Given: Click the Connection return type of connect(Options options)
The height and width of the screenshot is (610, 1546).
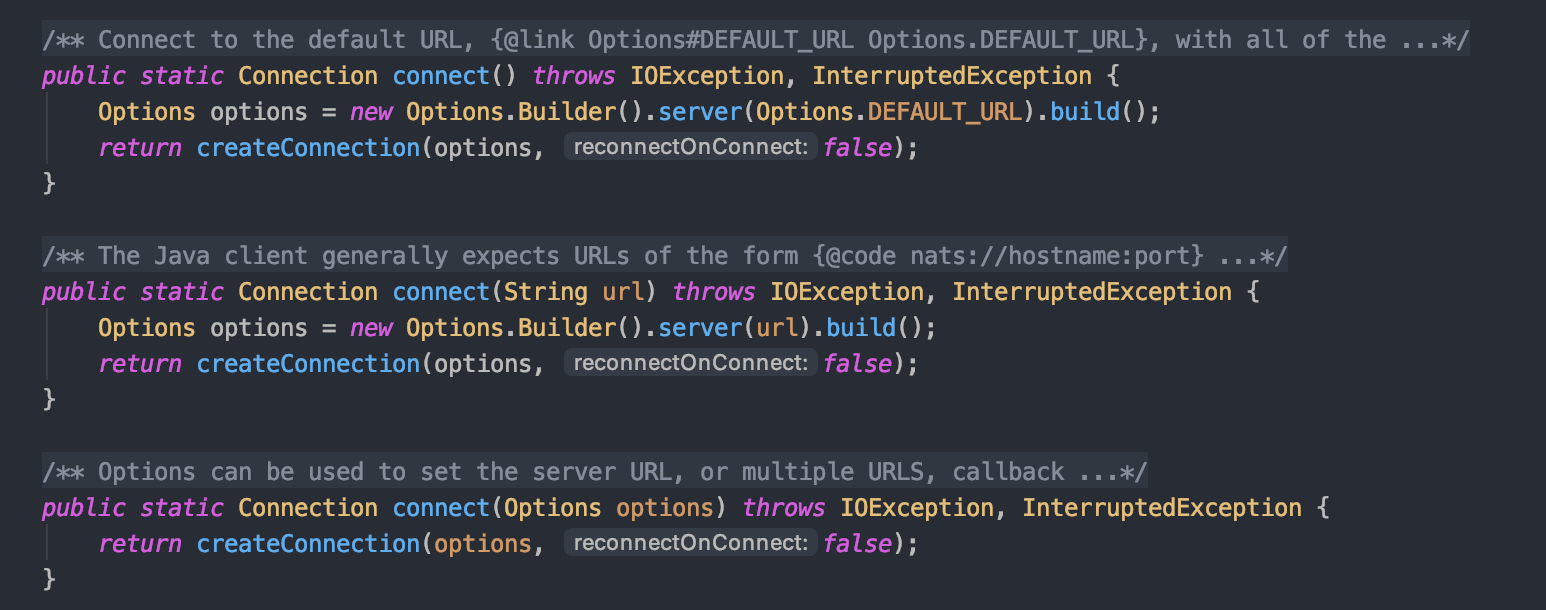Looking at the screenshot, I should [x=308, y=508].
